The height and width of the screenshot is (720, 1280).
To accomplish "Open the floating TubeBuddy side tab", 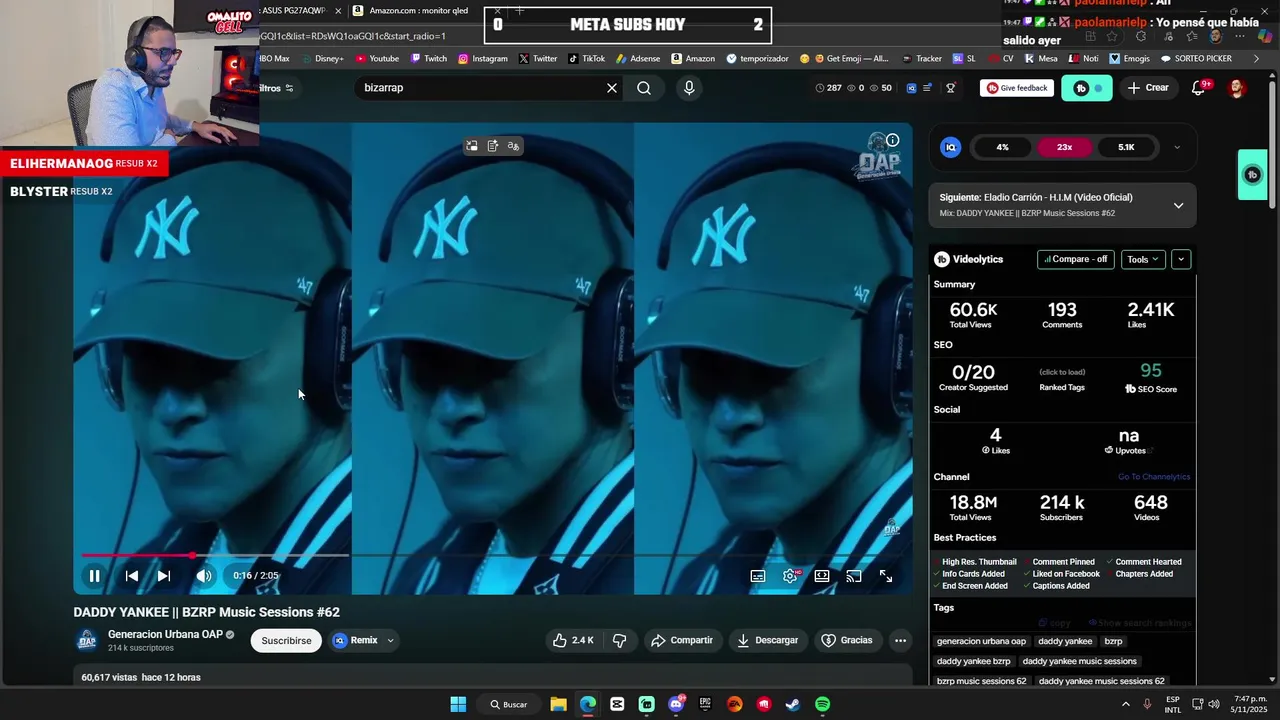I will click(x=1252, y=175).
